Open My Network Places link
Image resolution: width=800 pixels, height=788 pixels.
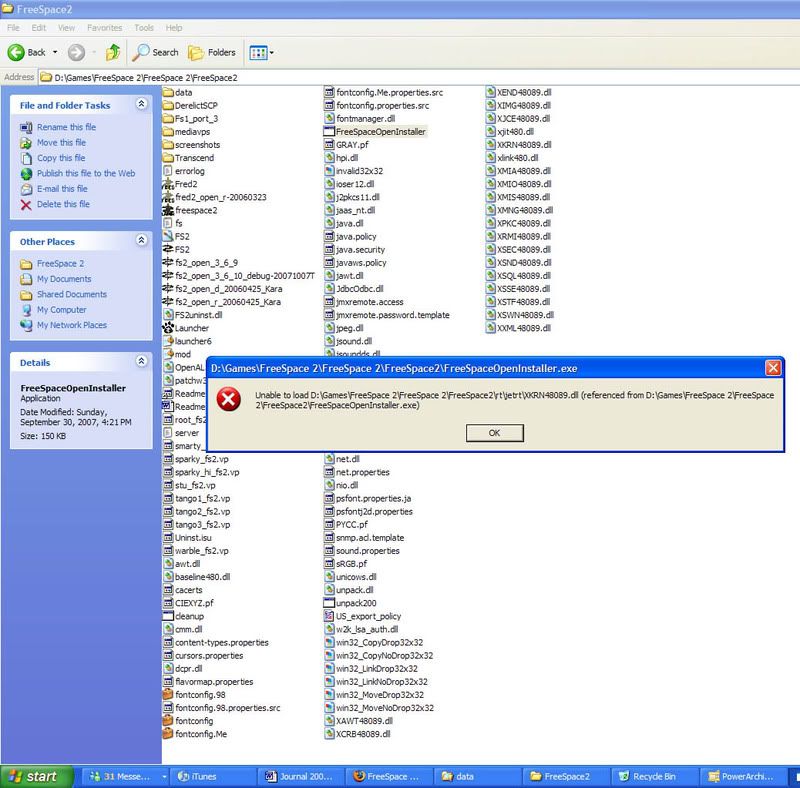(72, 325)
